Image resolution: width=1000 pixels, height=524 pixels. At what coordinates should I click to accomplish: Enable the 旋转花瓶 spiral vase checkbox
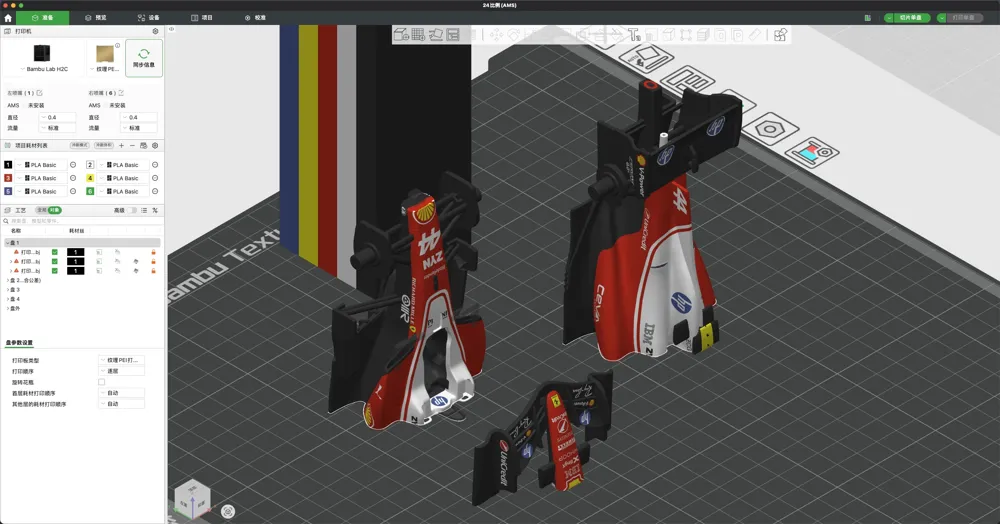[101, 382]
